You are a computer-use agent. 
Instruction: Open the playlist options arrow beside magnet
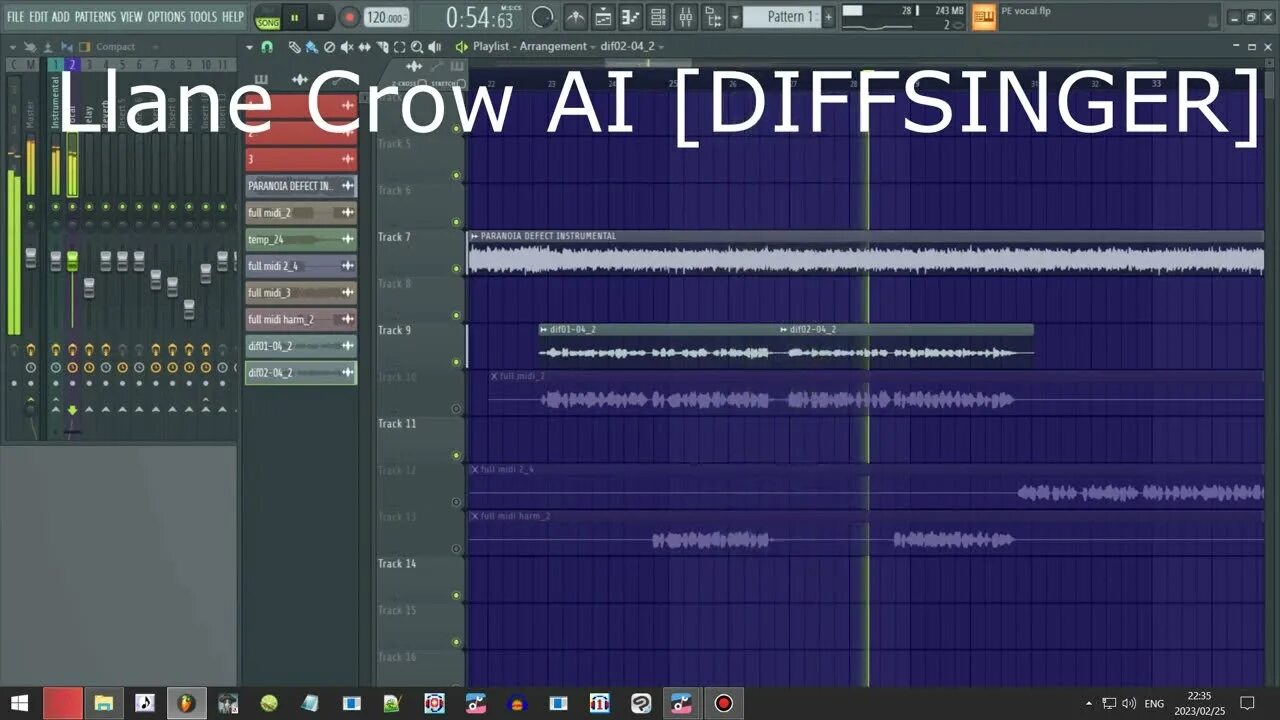coord(250,47)
